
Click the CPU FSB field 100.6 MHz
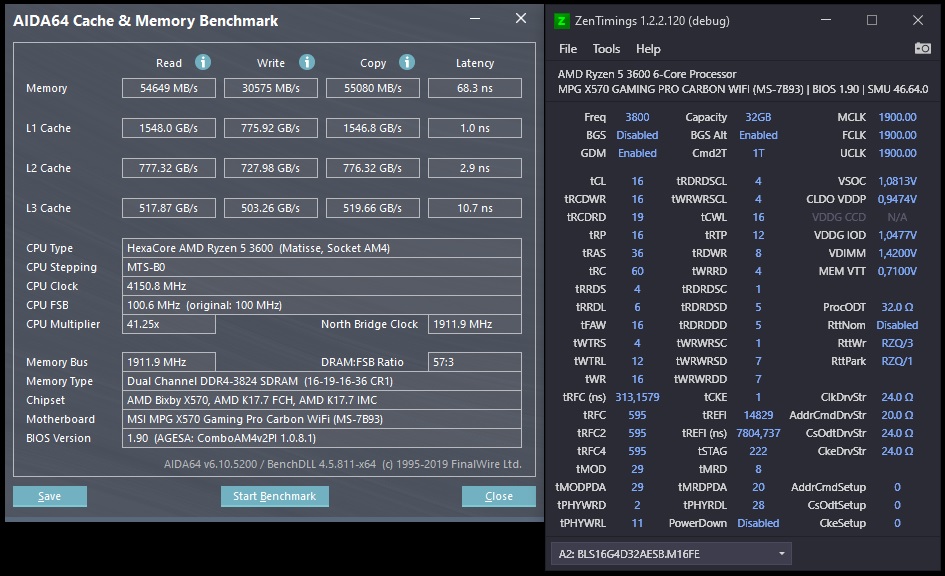point(322,305)
